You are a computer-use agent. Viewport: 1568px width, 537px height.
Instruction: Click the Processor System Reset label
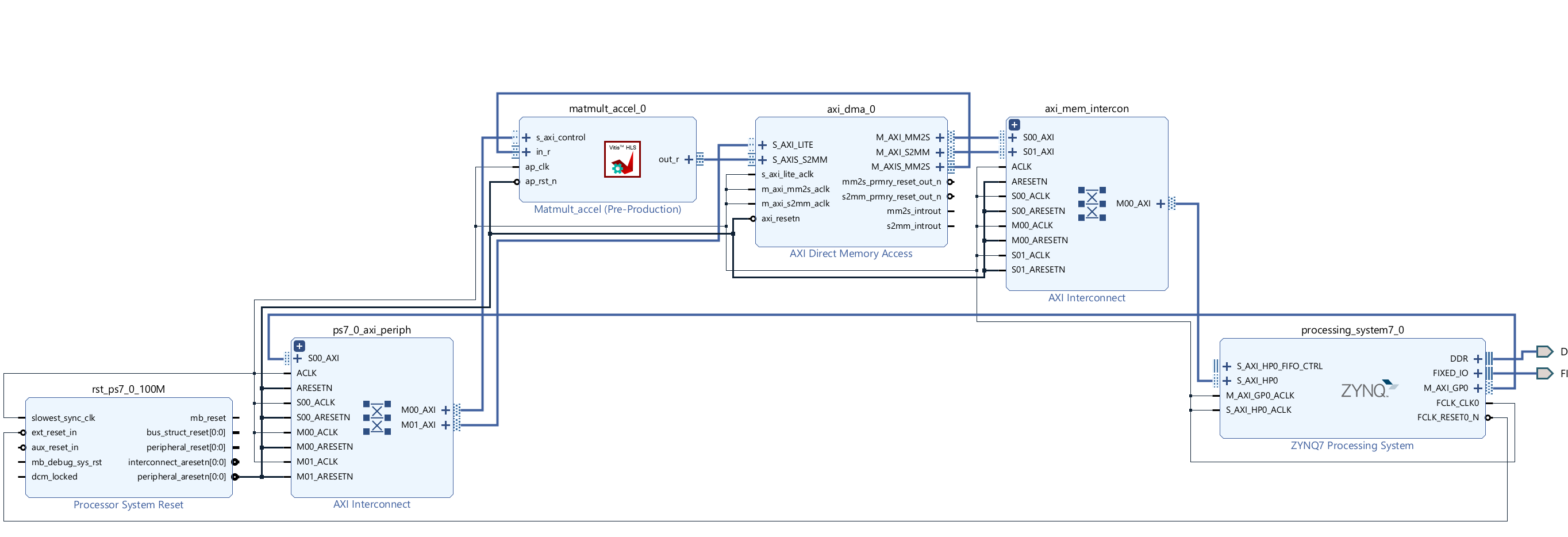click(128, 505)
